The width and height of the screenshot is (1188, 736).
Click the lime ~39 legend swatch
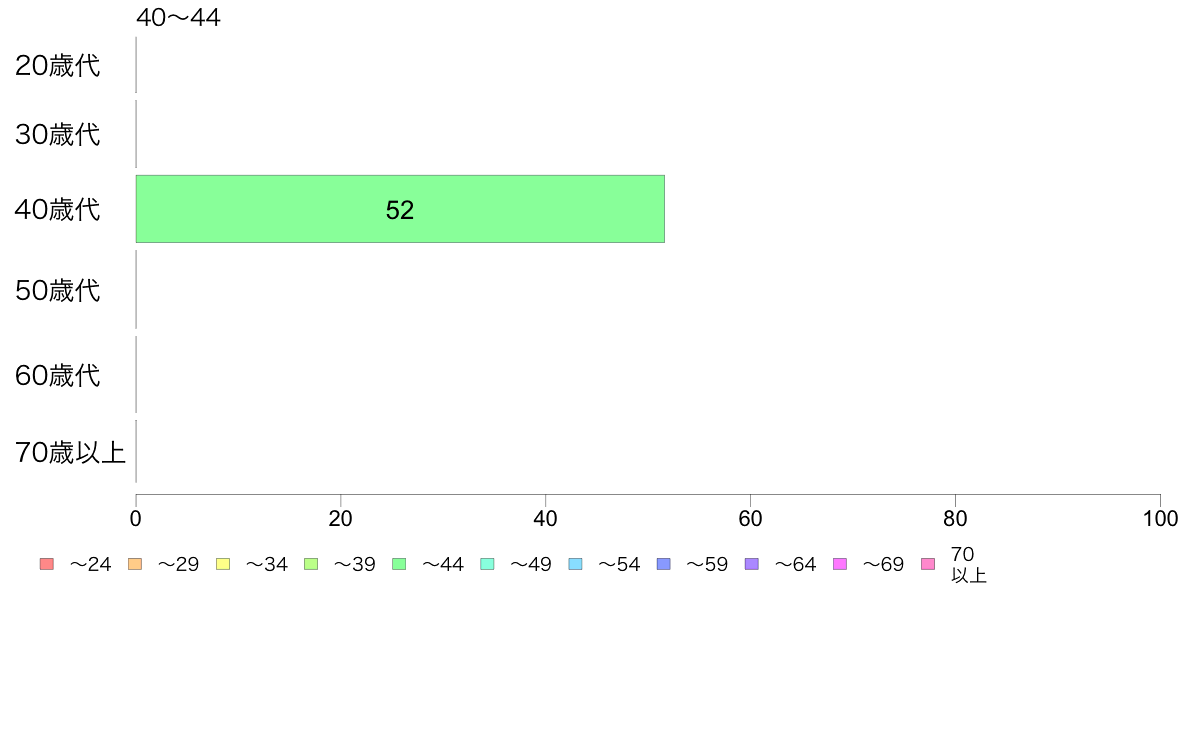coord(311,564)
